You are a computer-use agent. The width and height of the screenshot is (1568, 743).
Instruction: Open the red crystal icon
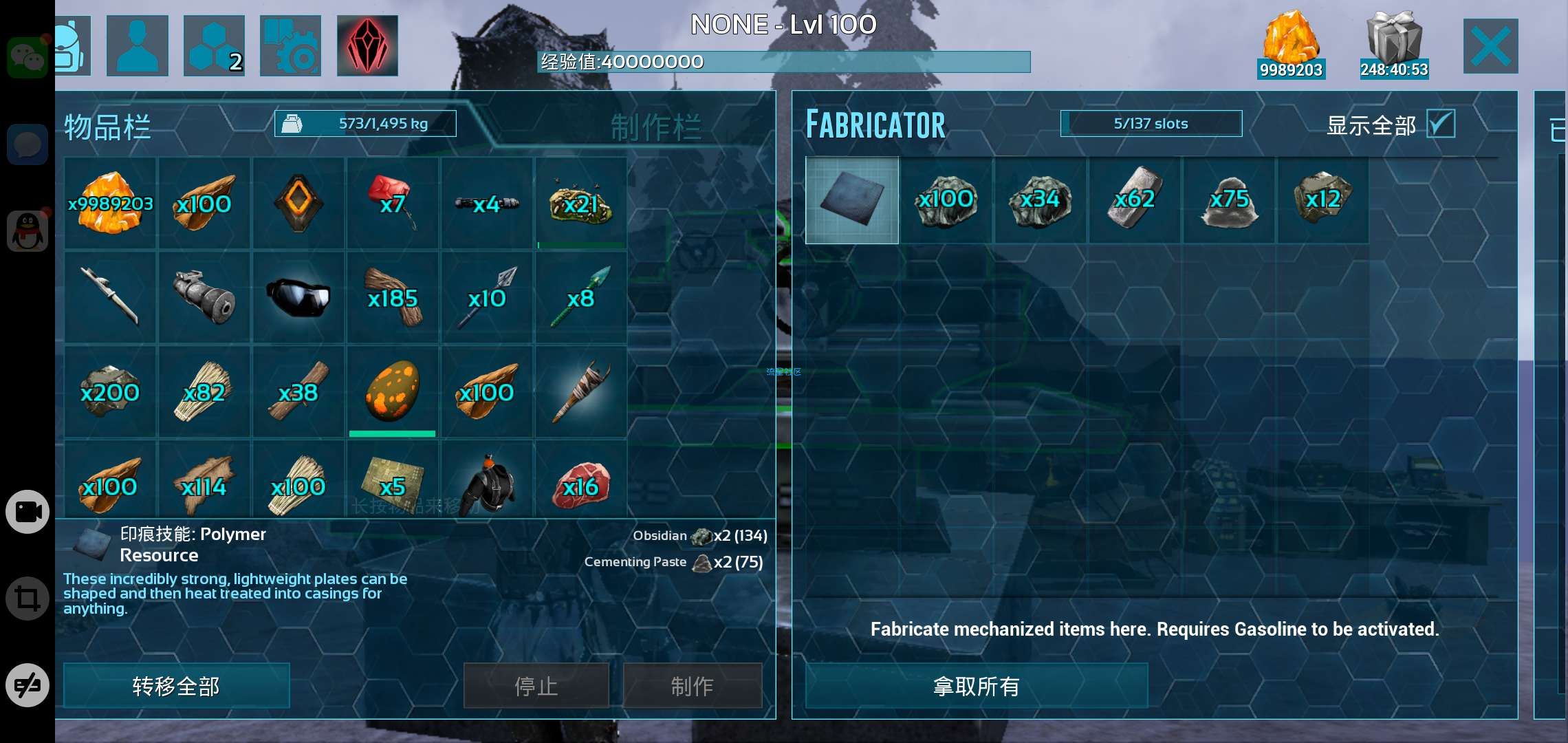click(367, 45)
